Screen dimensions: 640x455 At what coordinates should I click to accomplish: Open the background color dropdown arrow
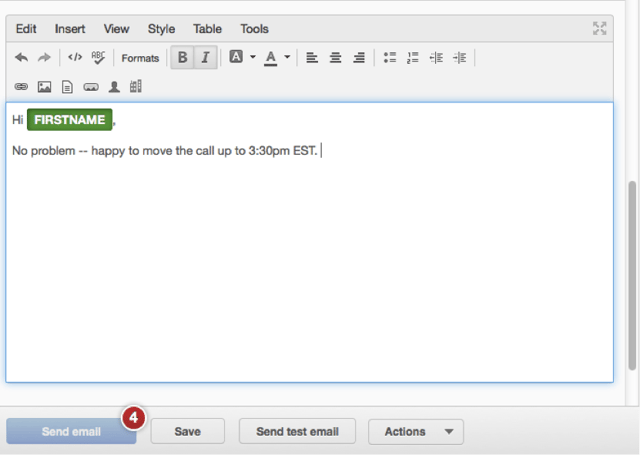253,57
